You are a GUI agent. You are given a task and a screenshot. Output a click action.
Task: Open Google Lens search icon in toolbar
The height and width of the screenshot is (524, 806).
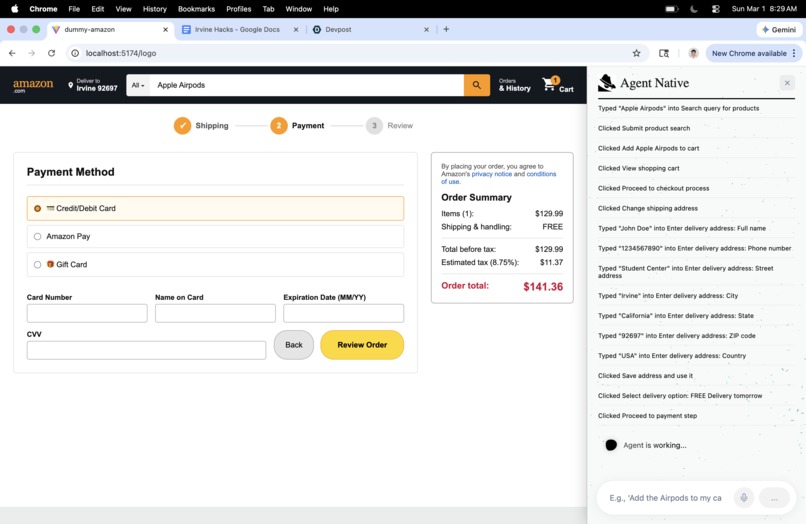click(664, 53)
